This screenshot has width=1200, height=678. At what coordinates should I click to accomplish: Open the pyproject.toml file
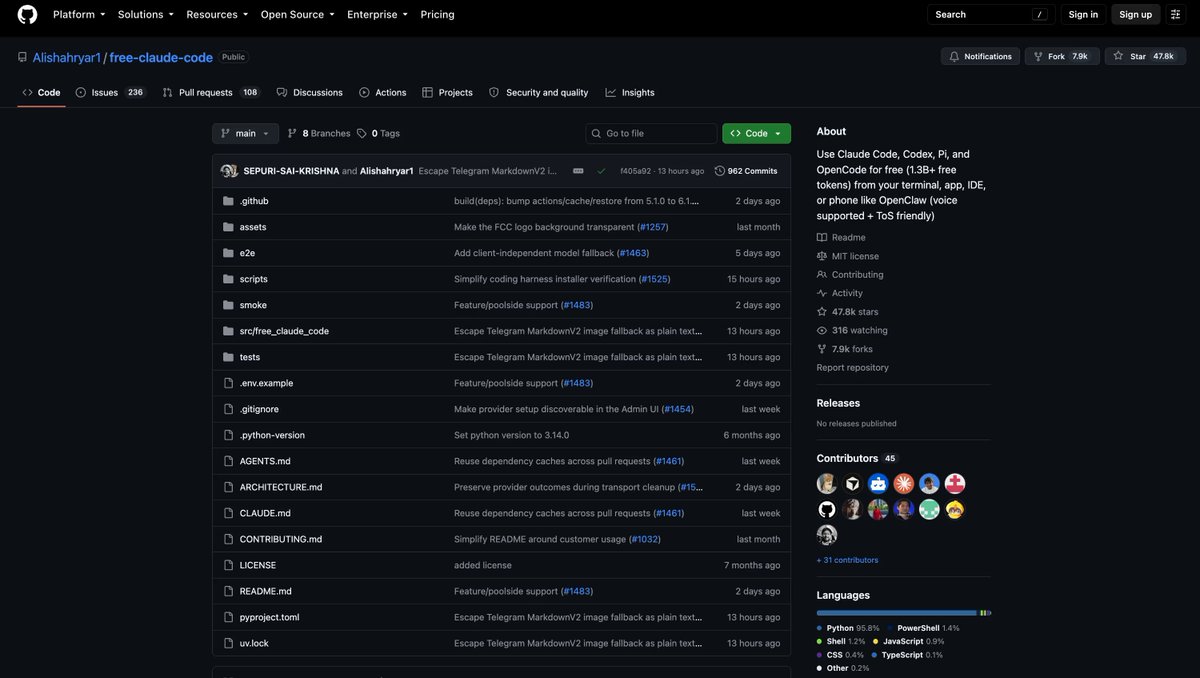click(269, 617)
